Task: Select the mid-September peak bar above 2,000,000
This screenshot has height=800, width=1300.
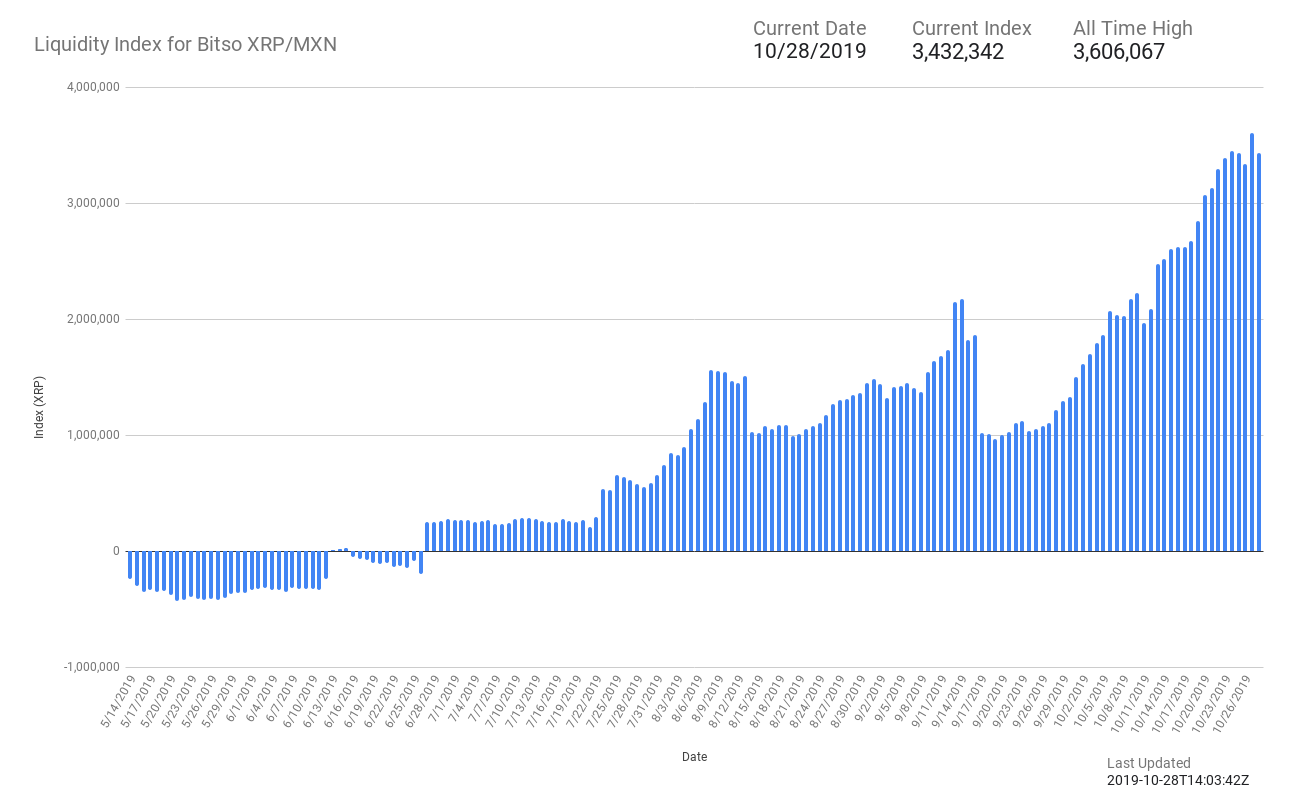Action: (x=962, y=425)
